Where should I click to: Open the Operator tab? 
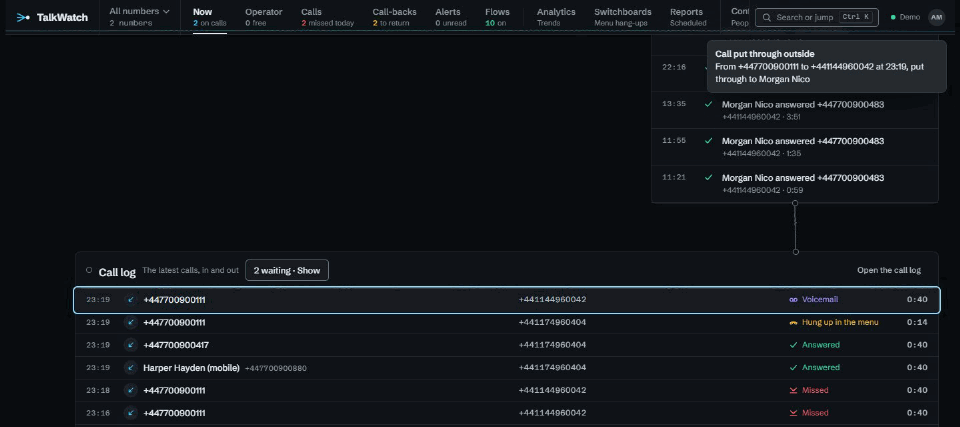pos(263,17)
